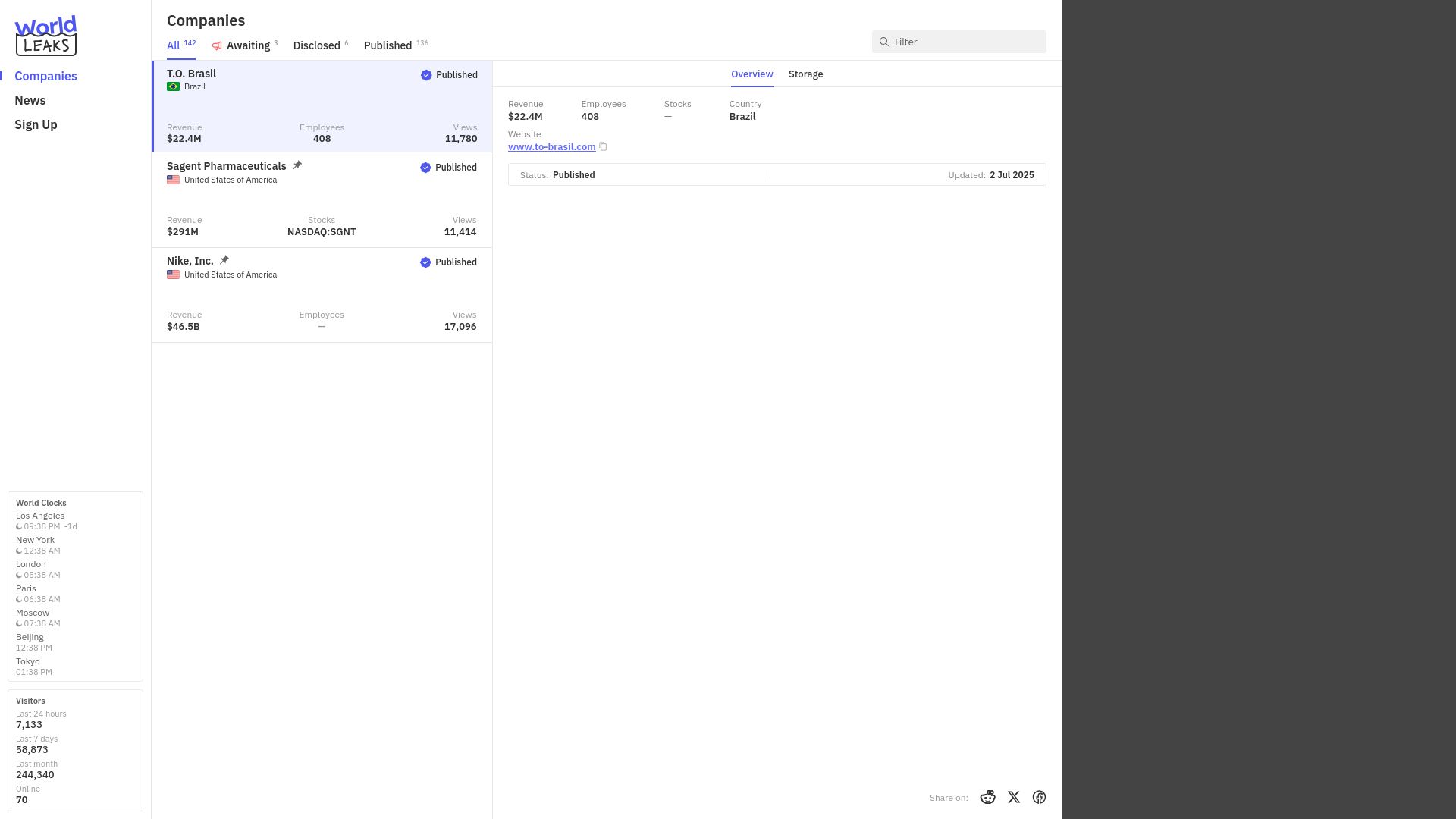Click the Status: Published label in details
The image size is (1456, 819).
pos(557,175)
